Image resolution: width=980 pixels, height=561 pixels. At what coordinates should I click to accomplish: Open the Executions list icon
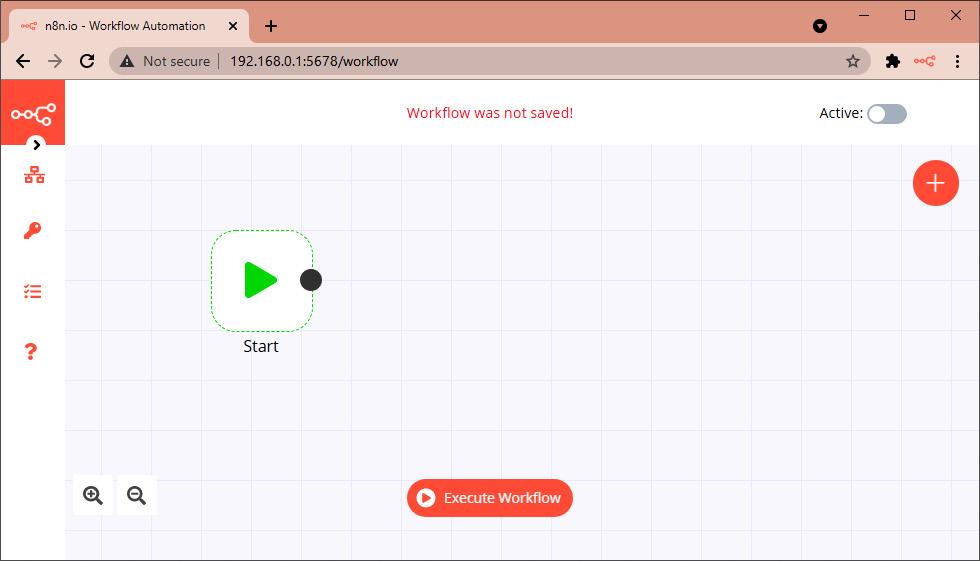32,291
